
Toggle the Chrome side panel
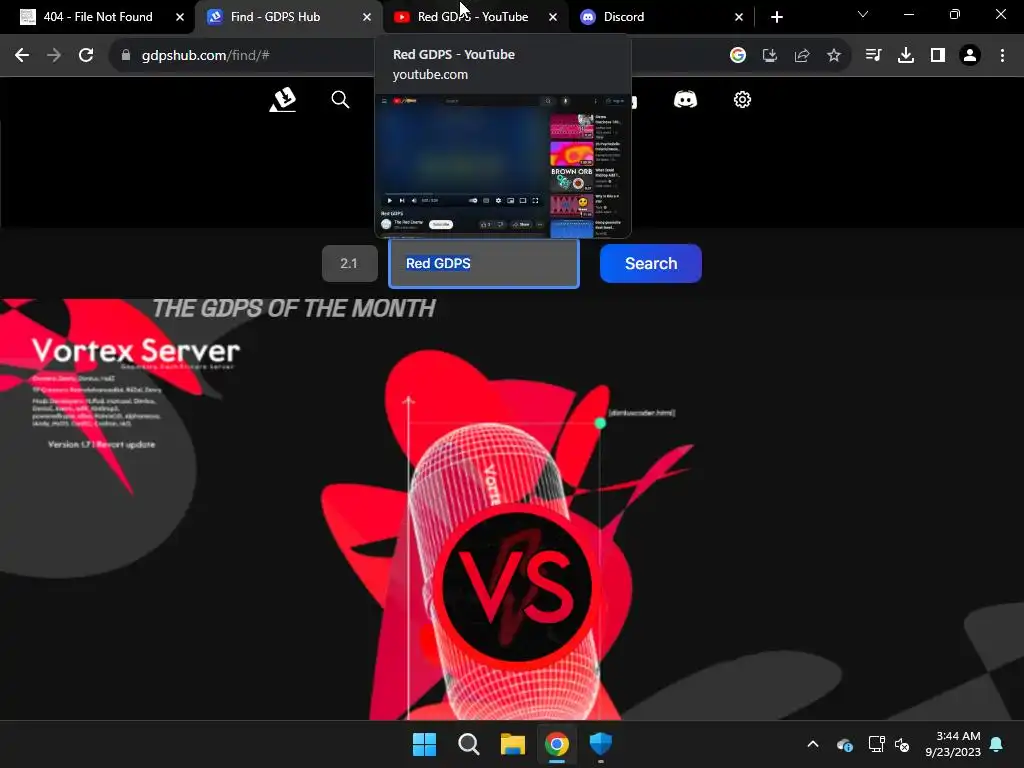[x=938, y=56]
